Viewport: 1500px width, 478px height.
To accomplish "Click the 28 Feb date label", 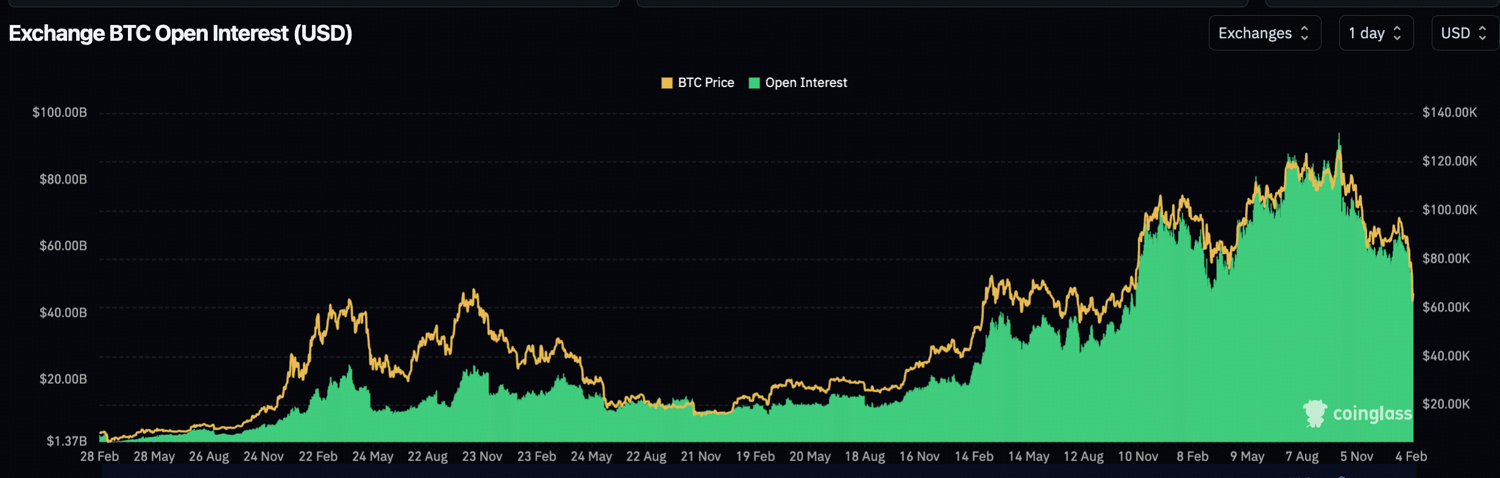I will (x=100, y=456).
